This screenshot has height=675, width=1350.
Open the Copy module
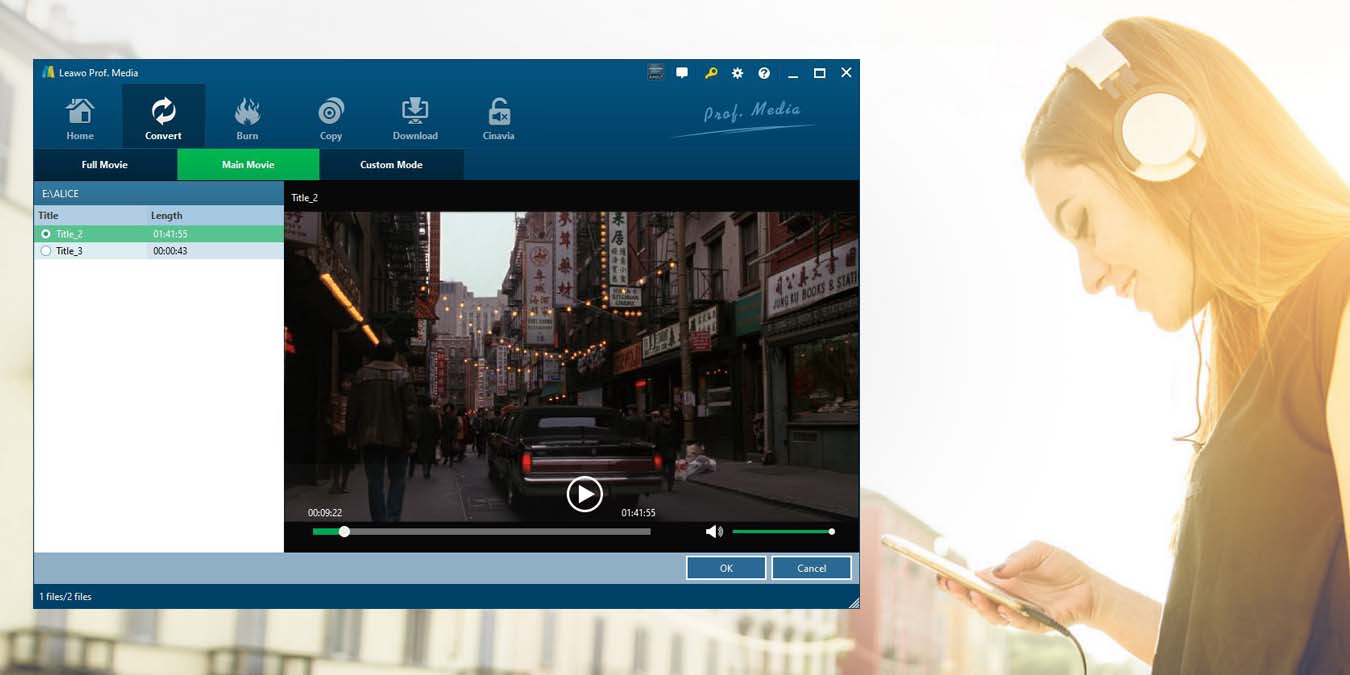pos(331,118)
